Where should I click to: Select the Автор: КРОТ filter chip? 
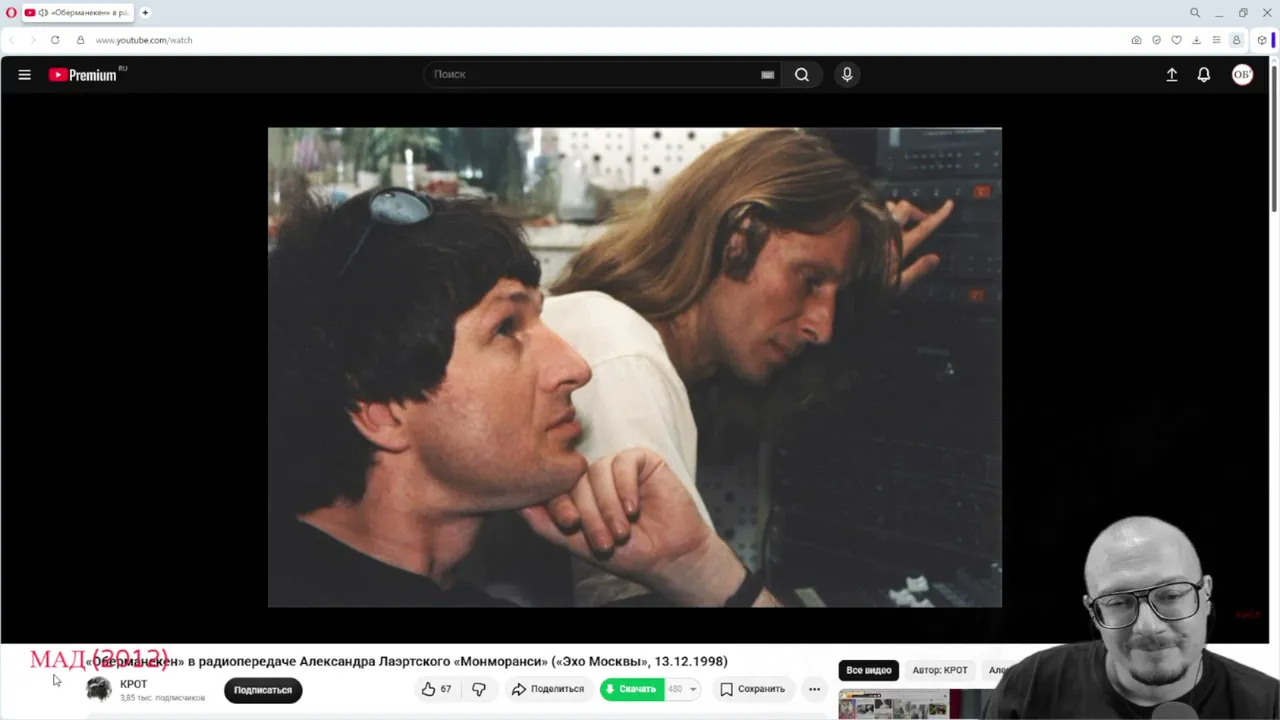940,670
